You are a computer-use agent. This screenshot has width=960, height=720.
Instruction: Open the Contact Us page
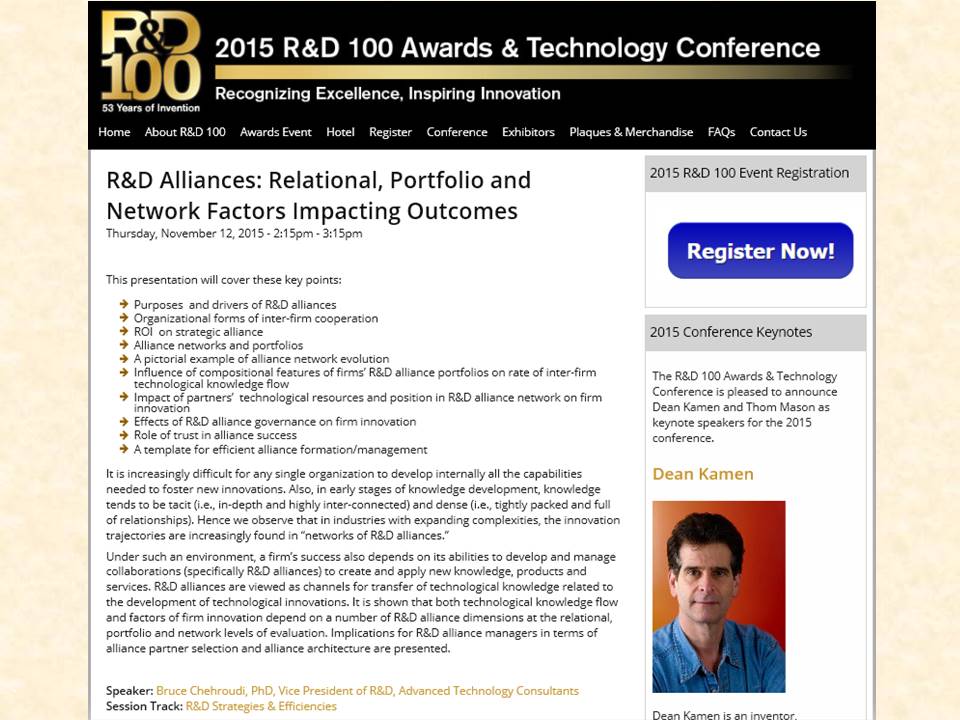pyautogui.click(x=778, y=132)
